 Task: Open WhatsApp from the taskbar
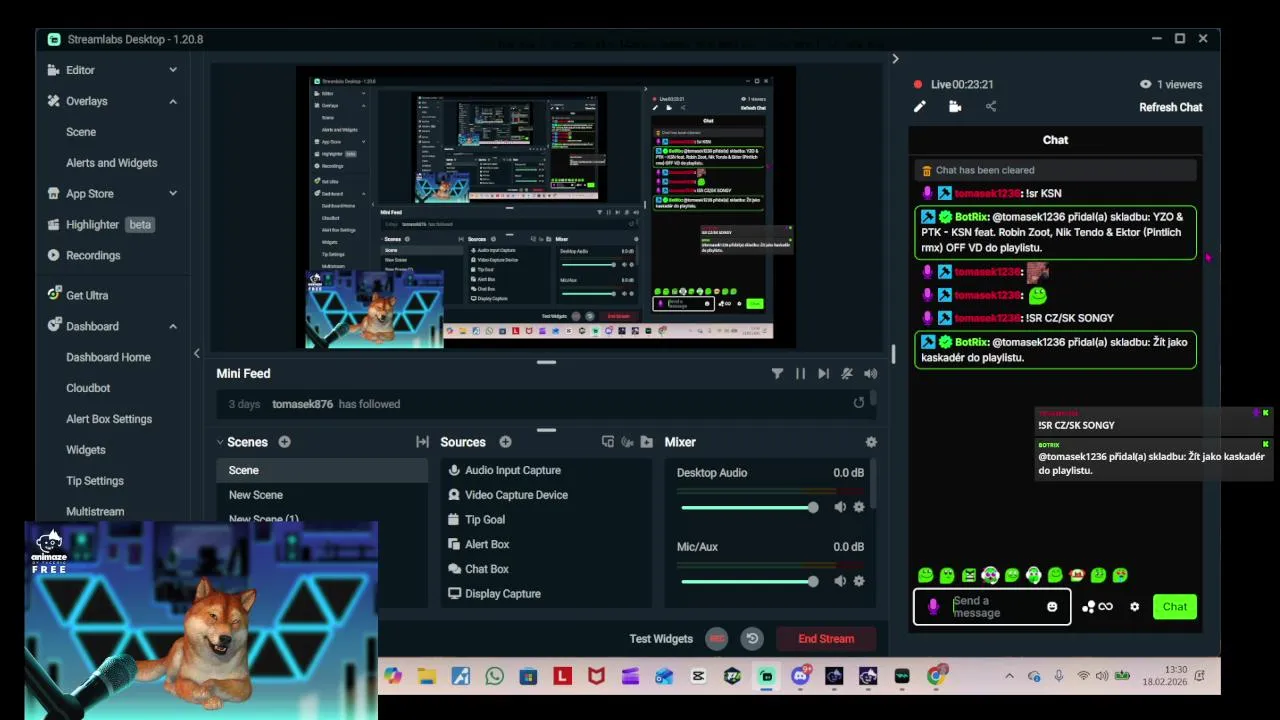click(494, 676)
